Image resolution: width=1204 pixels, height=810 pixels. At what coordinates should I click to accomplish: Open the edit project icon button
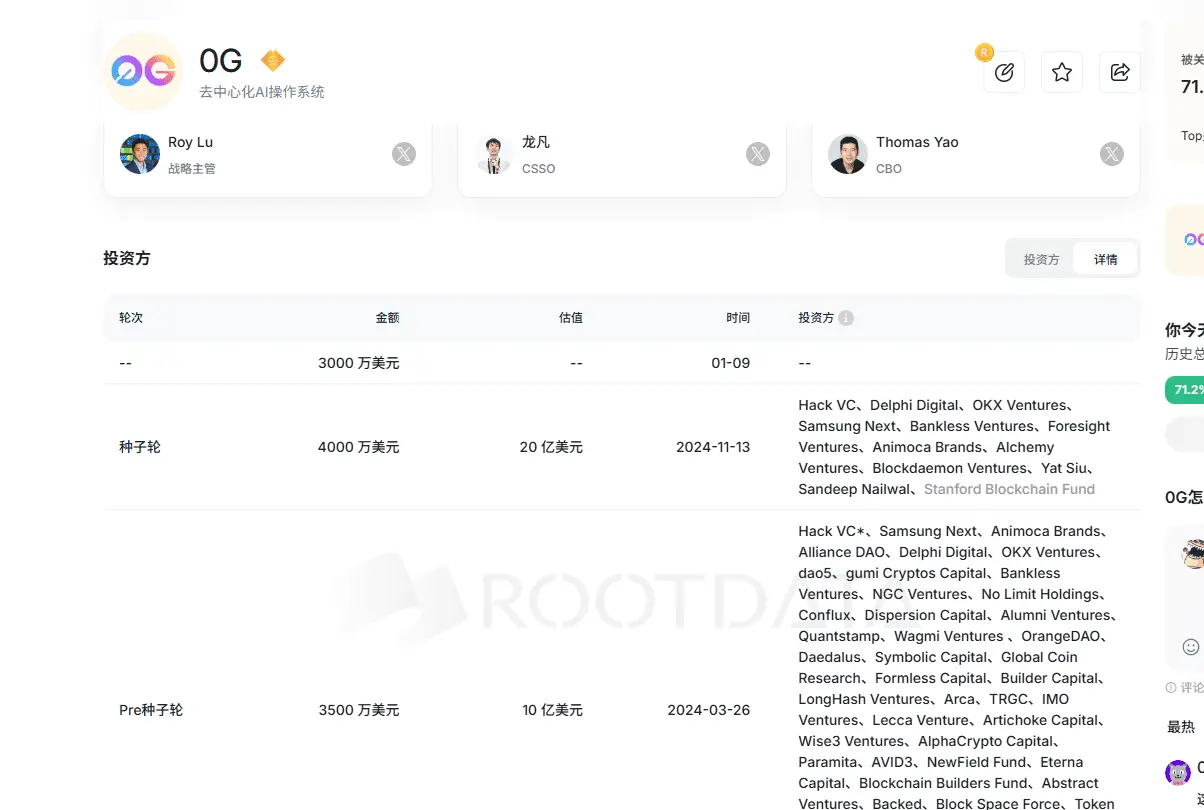(x=1004, y=72)
